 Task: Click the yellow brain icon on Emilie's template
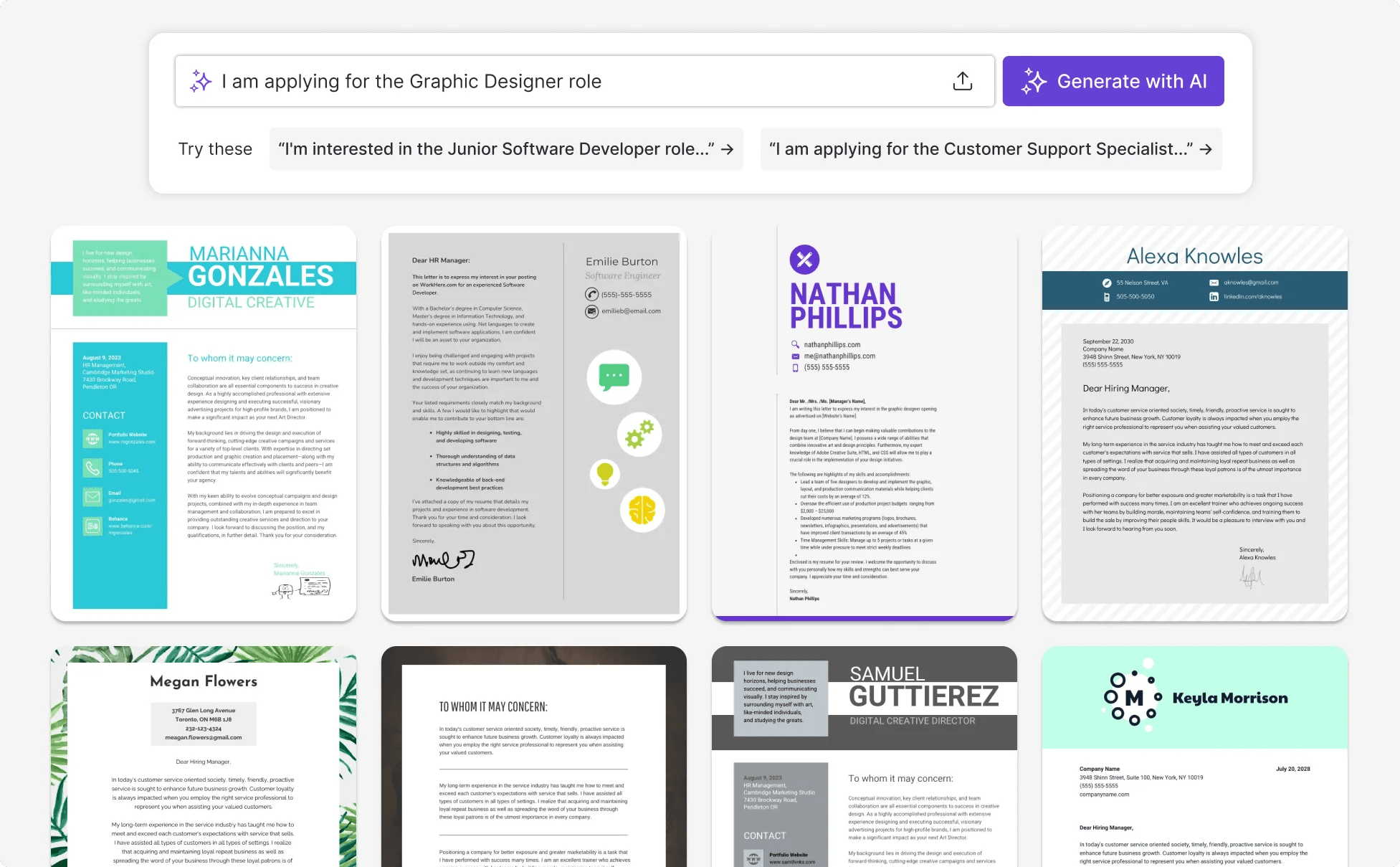coord(642,511)
